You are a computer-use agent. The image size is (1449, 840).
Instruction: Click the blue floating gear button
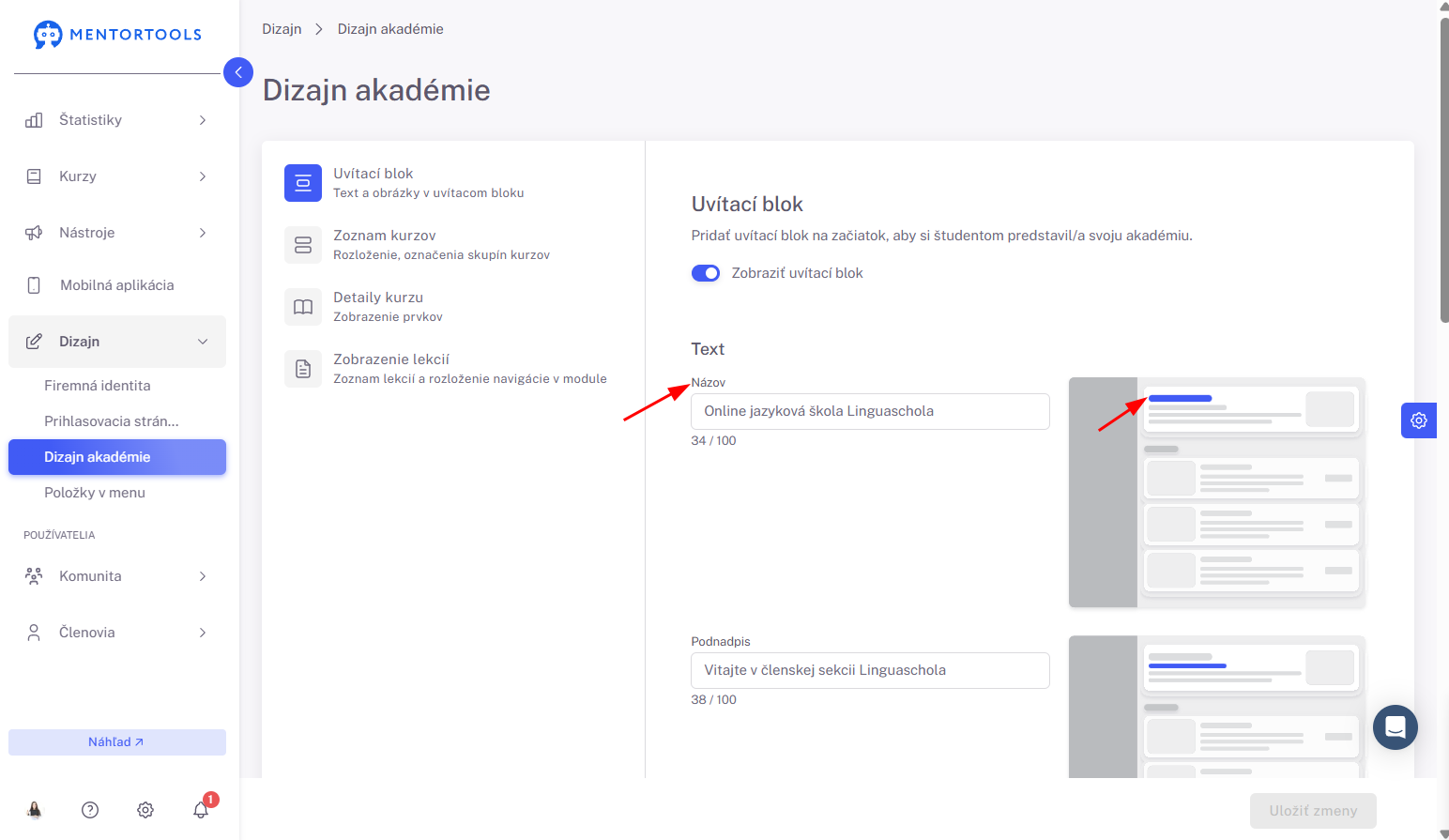[x=1419, y=420]
